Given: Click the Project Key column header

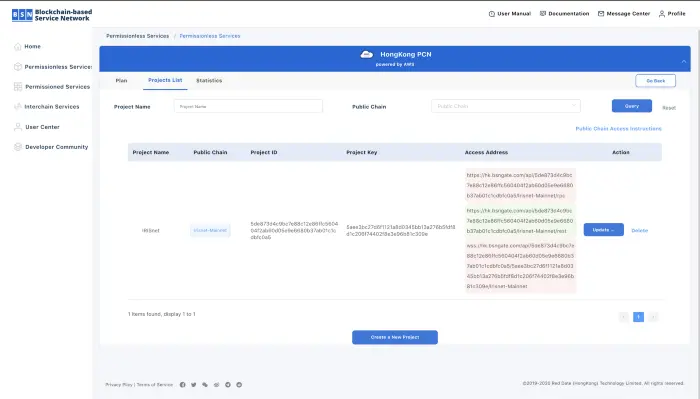Looking at the screenshot, I should tap(362, 153).
